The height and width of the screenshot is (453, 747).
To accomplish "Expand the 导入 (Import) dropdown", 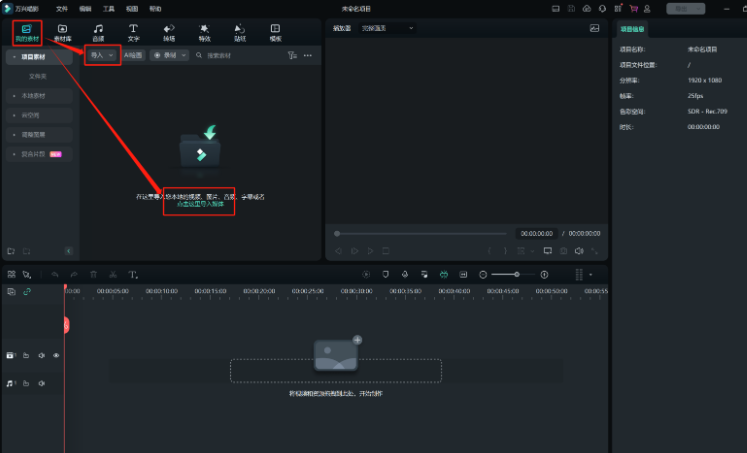I will click(x=101, y=56).
